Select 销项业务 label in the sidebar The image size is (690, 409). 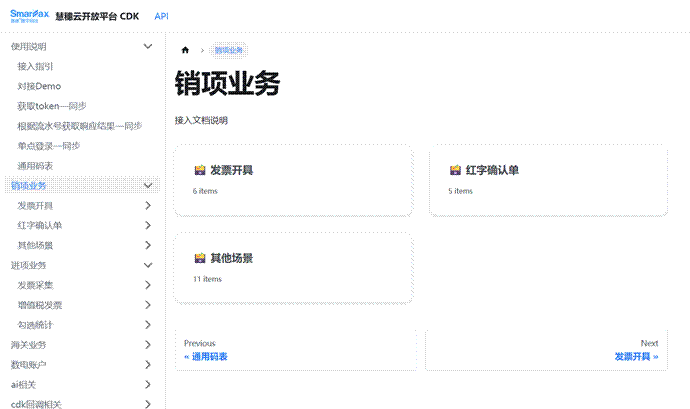[29, 186]
